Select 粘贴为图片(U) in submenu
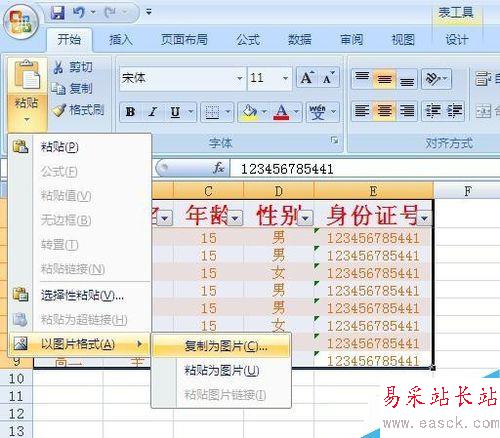Screen dimensions: 500x438 pyautogui.click(x=221, y=370)
